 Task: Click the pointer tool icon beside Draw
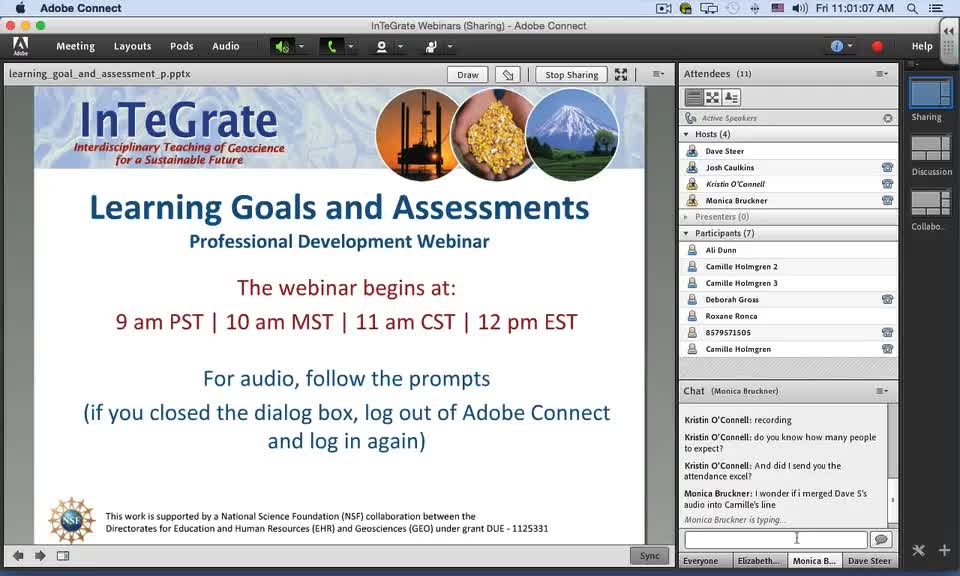point(508,74)
